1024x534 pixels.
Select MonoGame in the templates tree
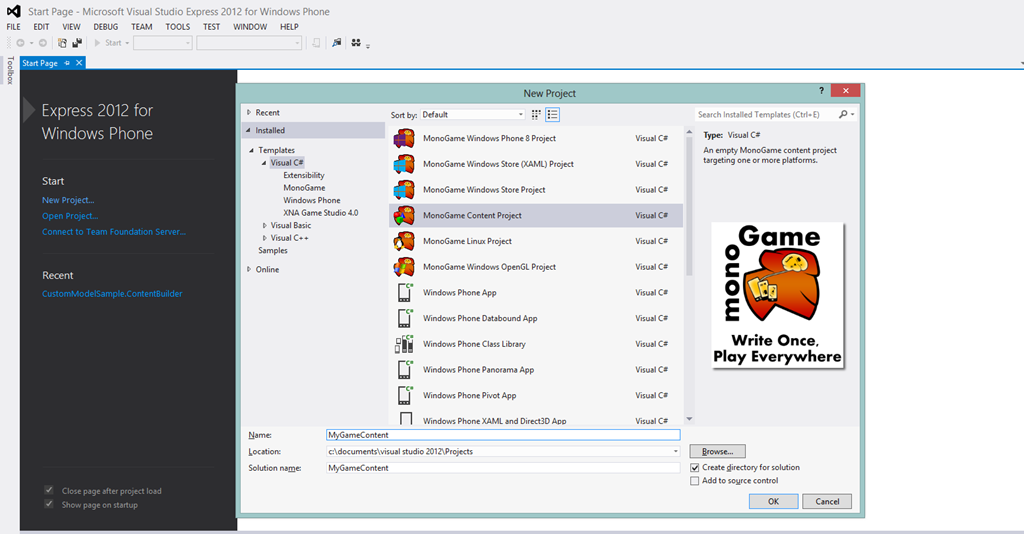pyautogui.click(x=304, y=187)
